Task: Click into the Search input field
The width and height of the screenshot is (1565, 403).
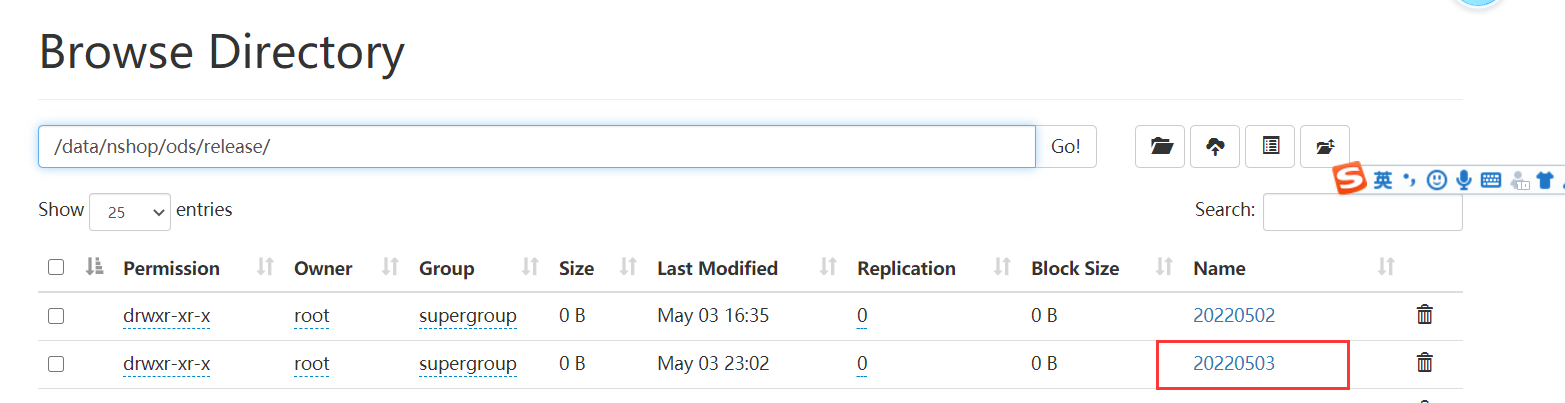Action: [x=1362, y=211]
